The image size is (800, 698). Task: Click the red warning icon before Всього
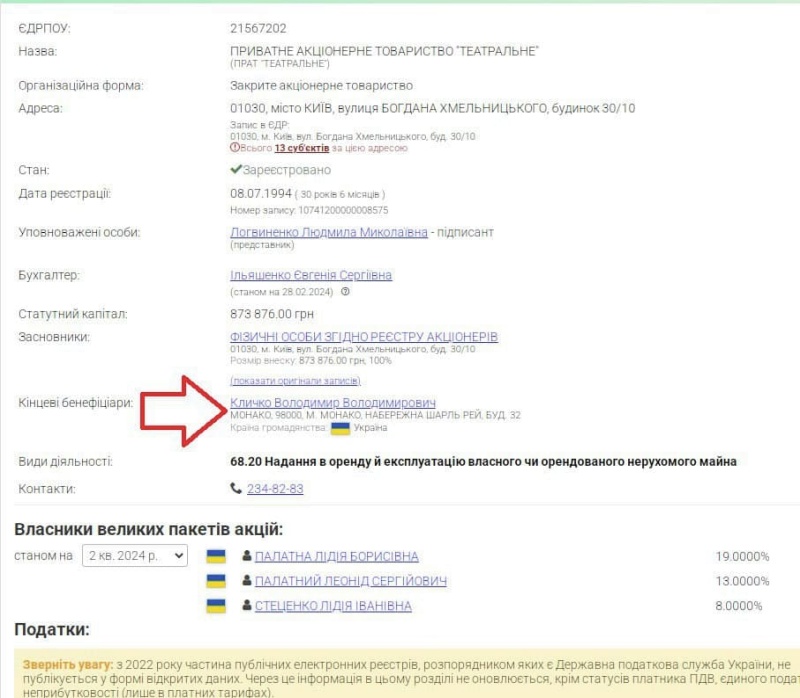coord(235,148)
